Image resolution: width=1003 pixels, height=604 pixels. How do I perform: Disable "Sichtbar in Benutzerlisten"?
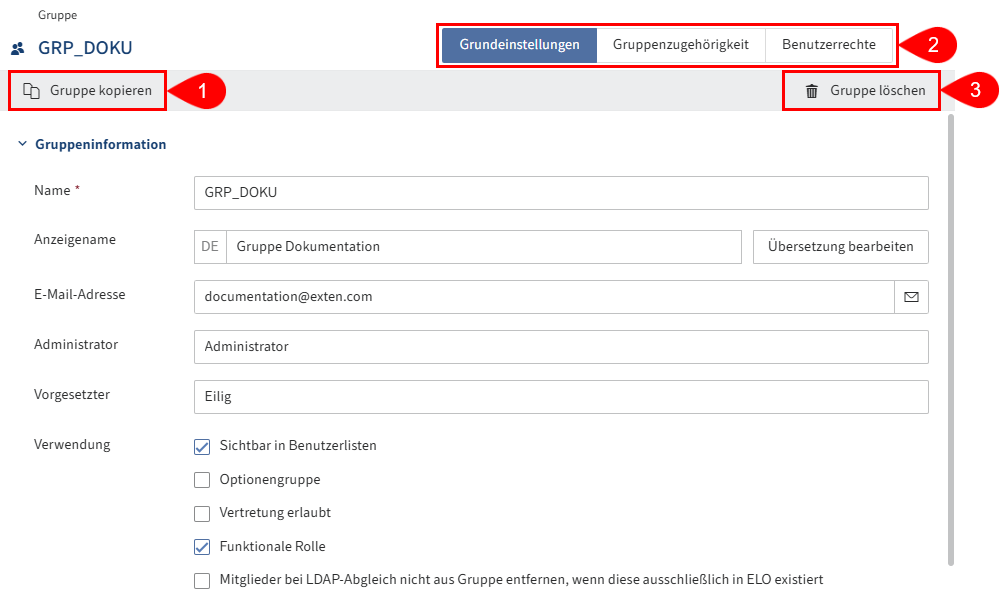click(x=201, y=445)
